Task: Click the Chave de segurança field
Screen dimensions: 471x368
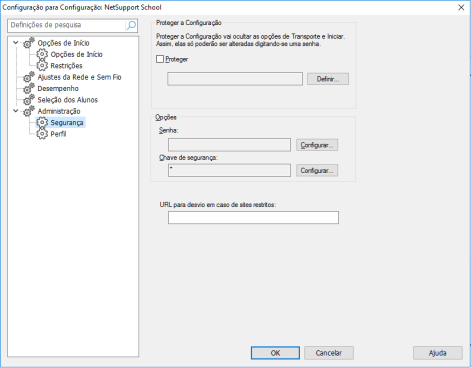Action: [229, 170]
